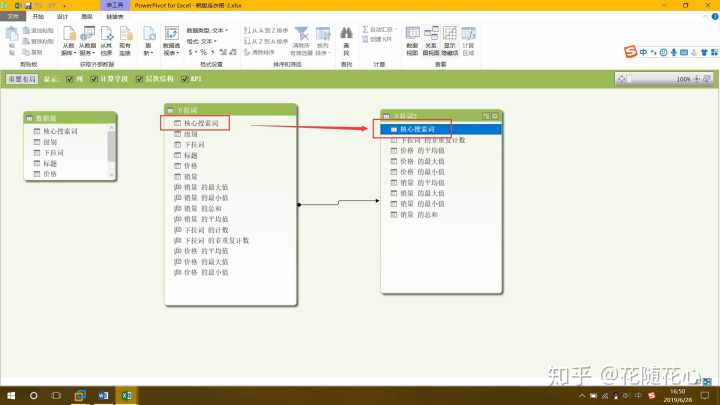
Task: Click the scroll-down arrow in the left table
Action: tap(111, 175)
